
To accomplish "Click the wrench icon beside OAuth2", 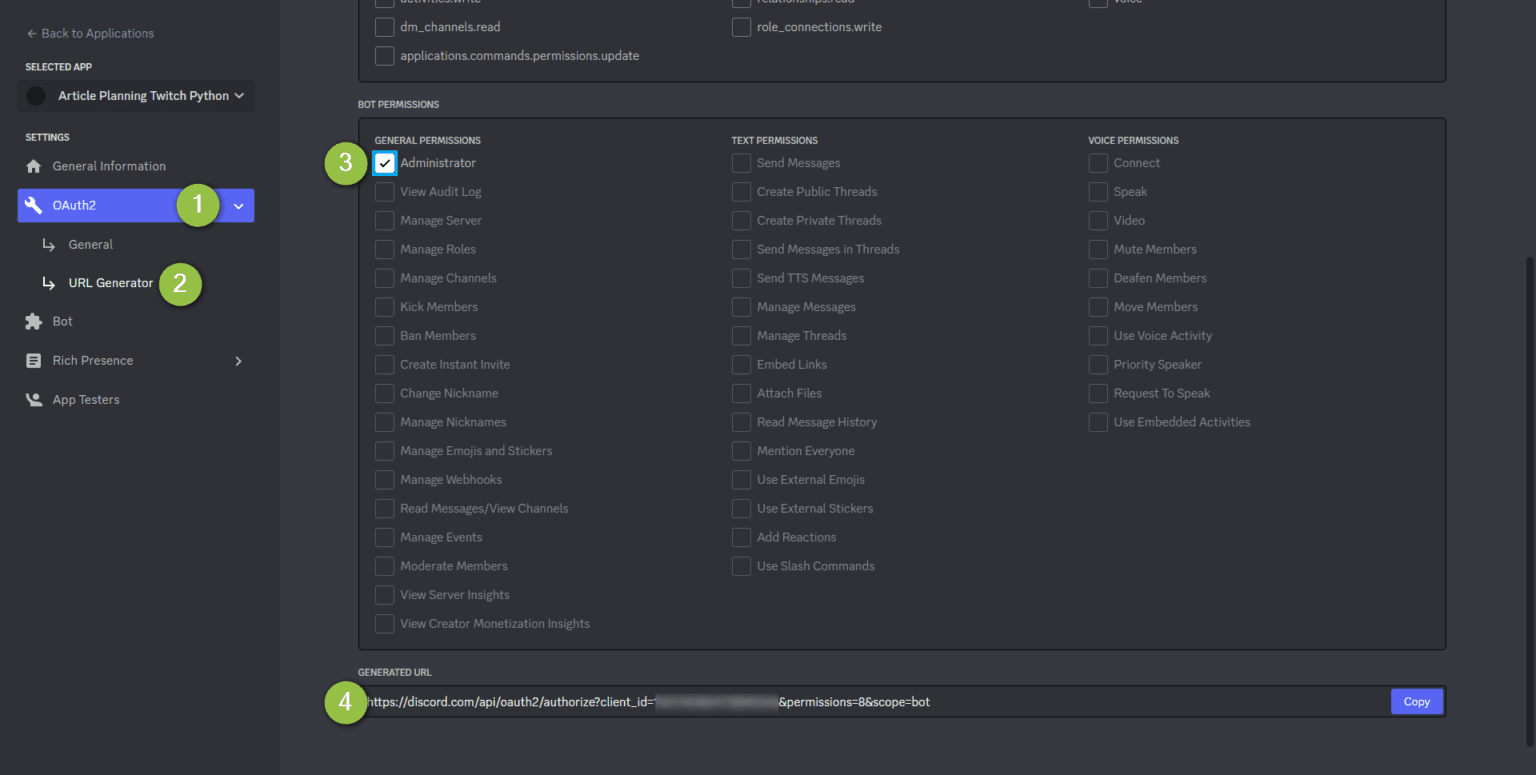I will pyautogui.click(x=34, y=205).
